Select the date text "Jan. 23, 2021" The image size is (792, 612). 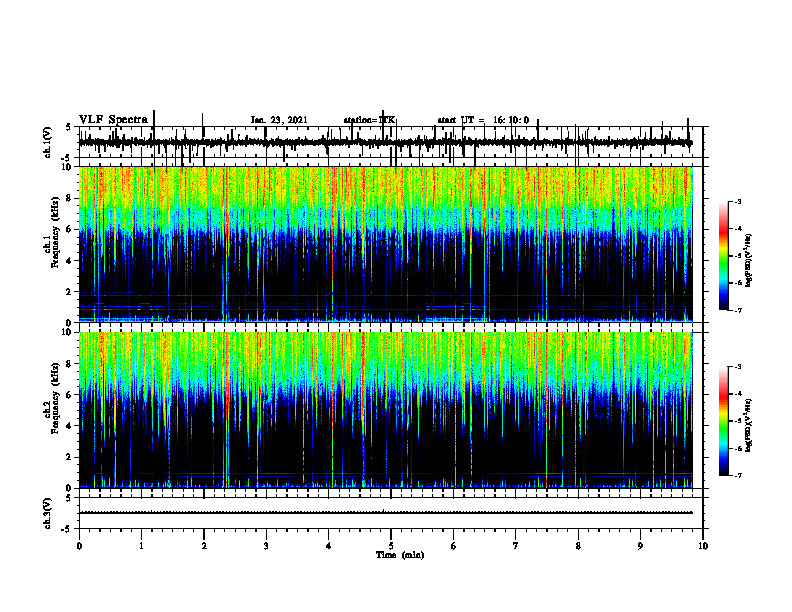click(279, 120)
